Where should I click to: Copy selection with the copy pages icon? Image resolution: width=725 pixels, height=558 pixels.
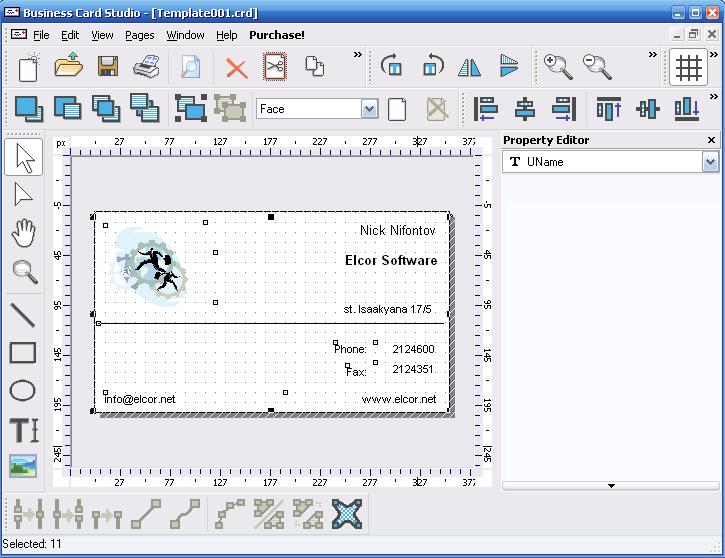point(315,66)
